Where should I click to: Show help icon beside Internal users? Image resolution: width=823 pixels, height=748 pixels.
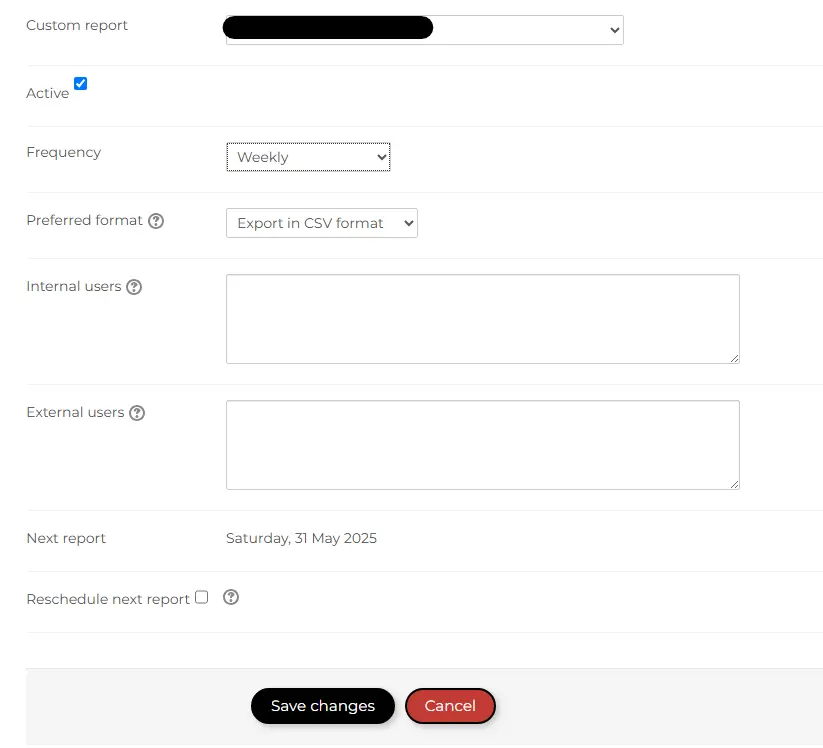click(134, 287)
